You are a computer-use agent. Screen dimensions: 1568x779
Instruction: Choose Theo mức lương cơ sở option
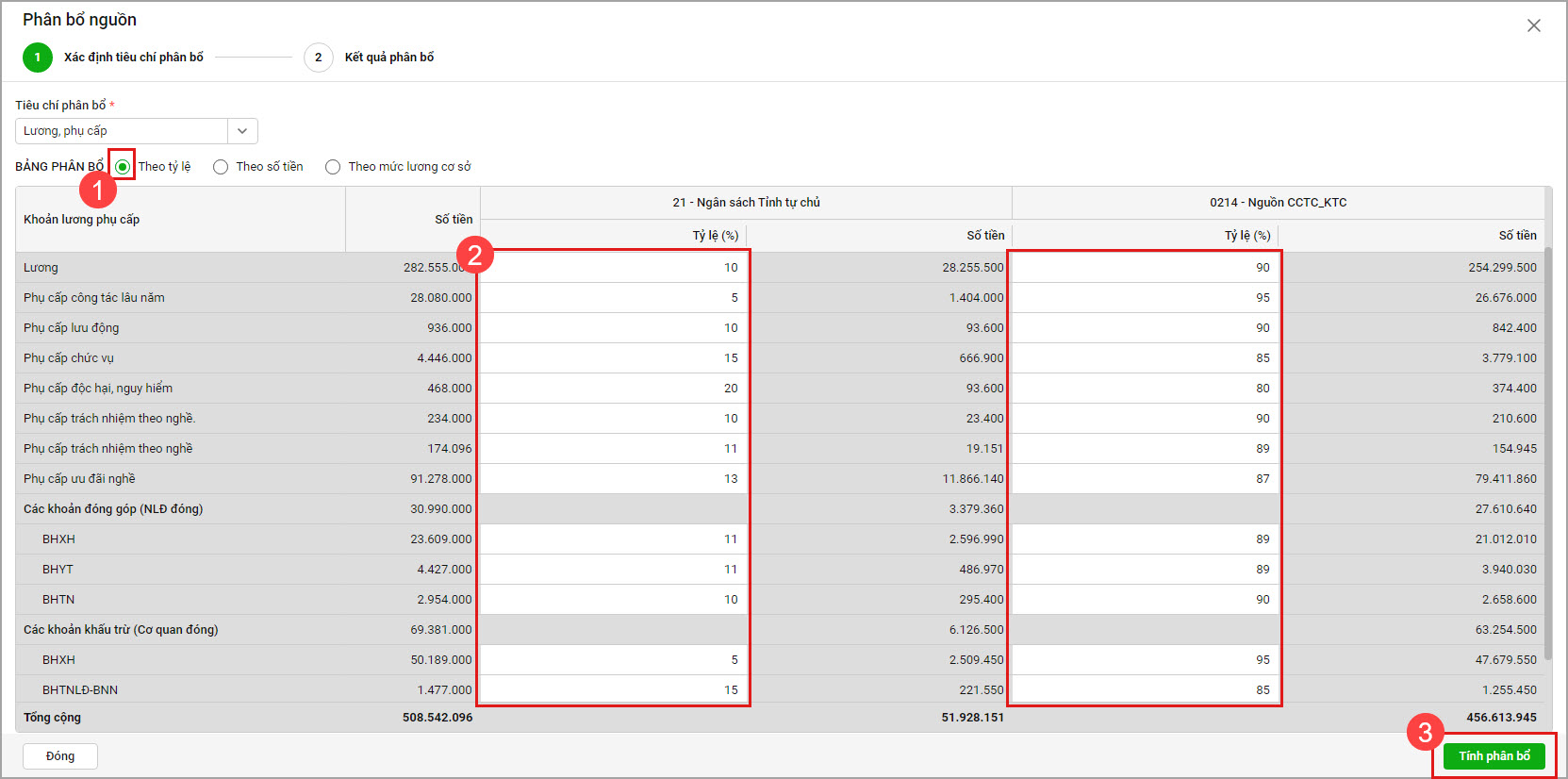(x=333, y=167)
